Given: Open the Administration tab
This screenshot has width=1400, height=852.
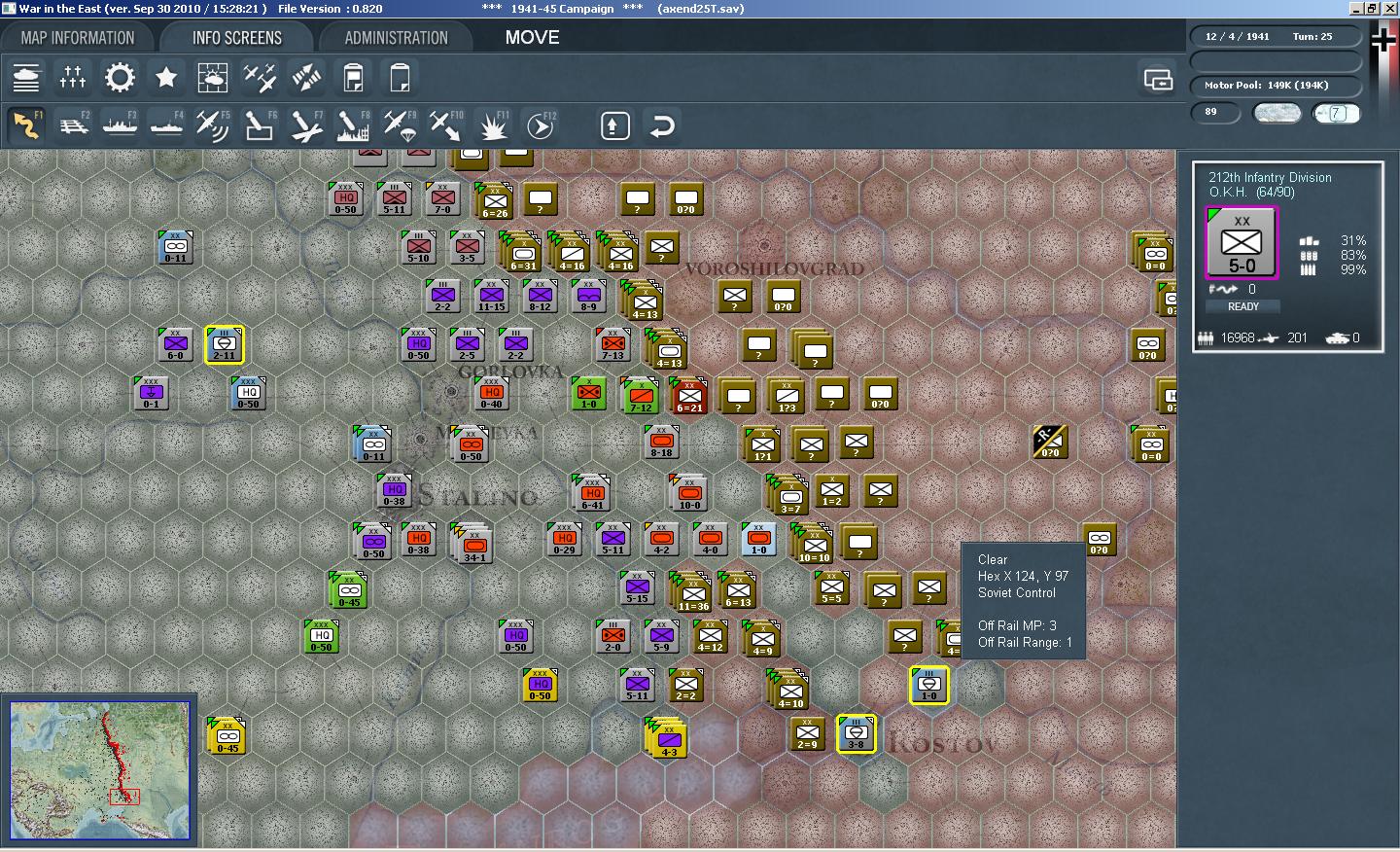Looking at the screenshot, I should pyautogui.click(x=396, y=38).
